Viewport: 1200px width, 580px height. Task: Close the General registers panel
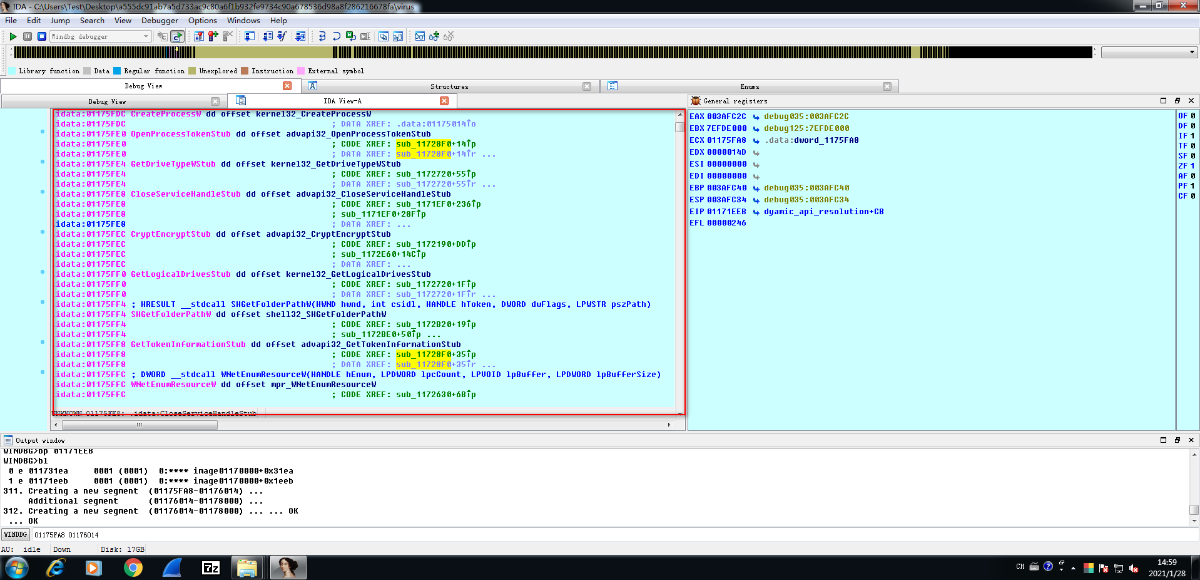pos(1191,101)
